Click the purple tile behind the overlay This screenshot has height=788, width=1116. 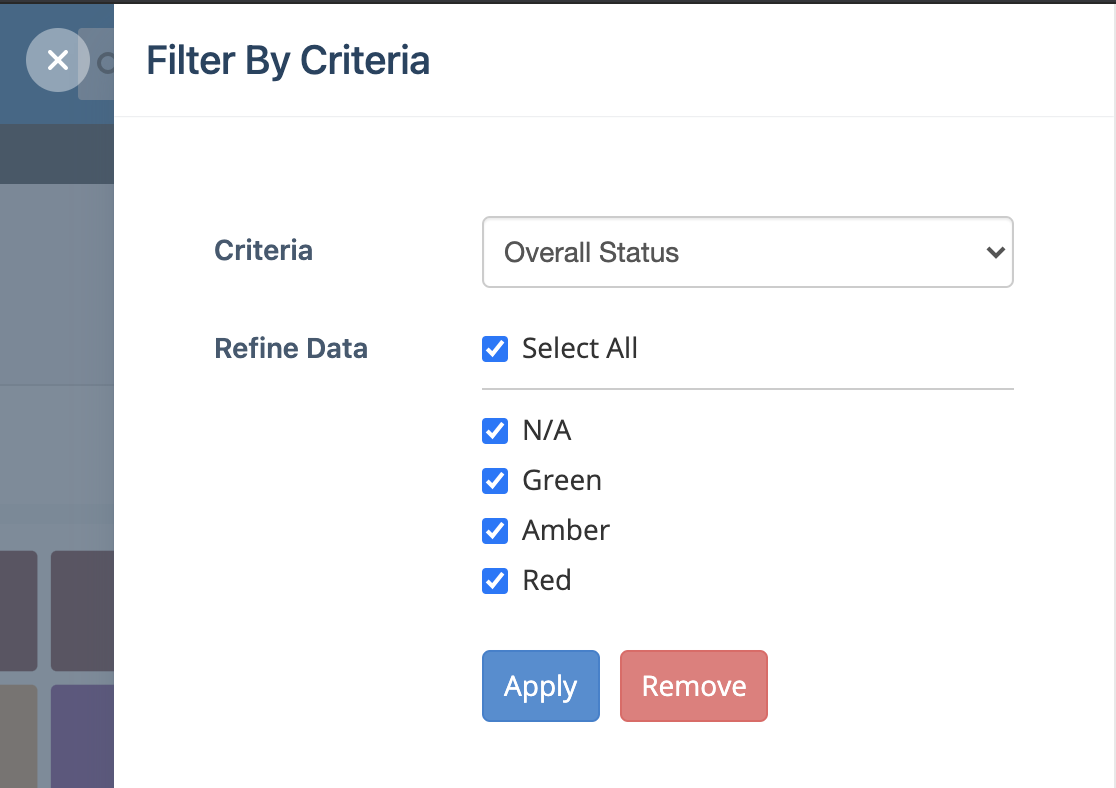tap(82, 735)
